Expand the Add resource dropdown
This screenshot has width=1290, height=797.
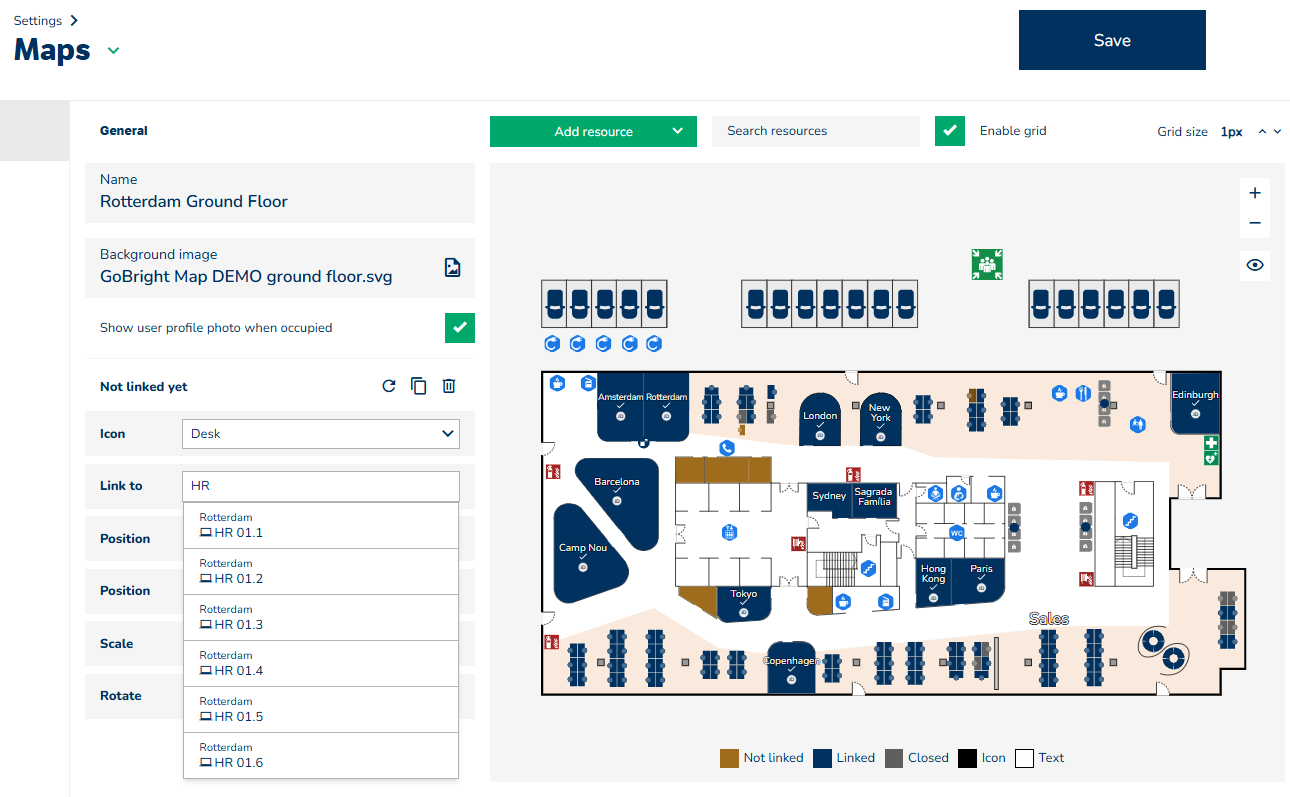click(x=677, y=131)
